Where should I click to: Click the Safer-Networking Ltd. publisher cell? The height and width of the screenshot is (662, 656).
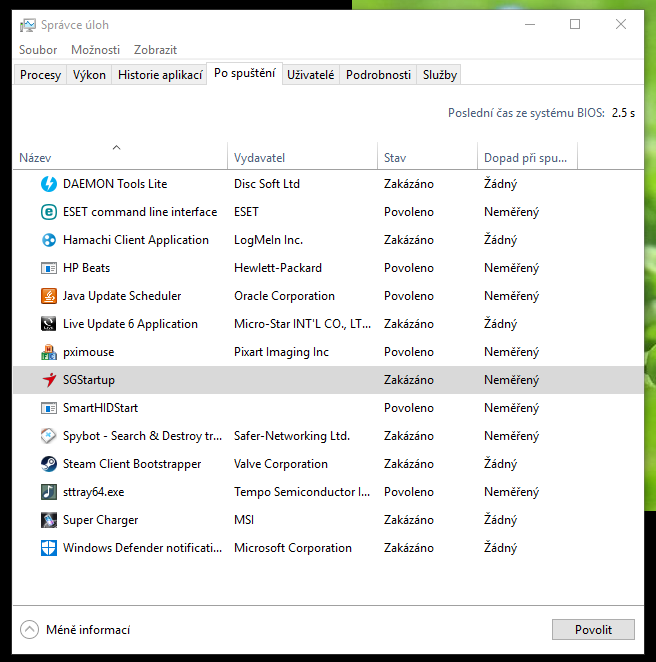(x=292, y=436)
